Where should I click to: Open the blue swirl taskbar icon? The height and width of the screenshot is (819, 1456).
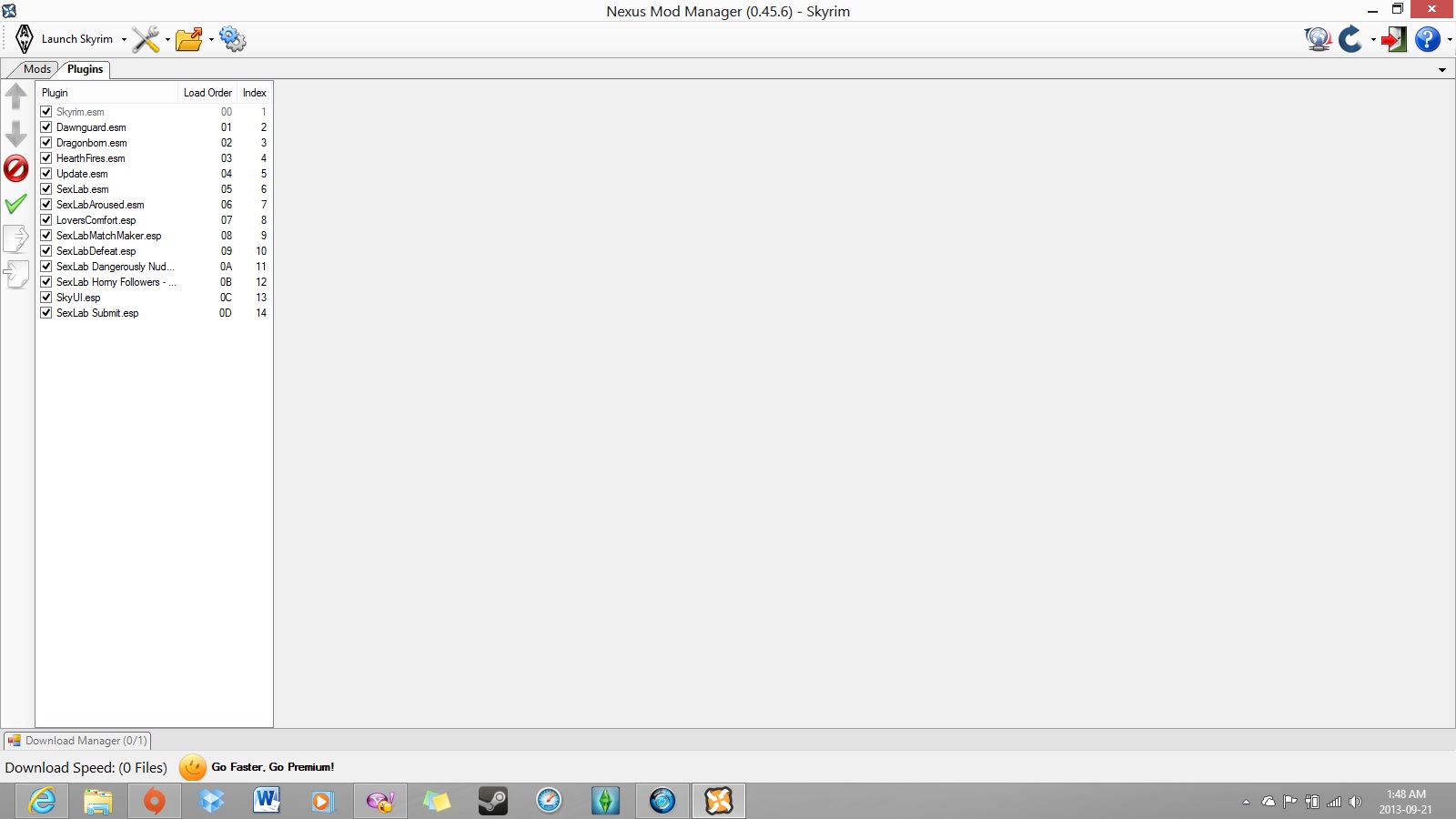point(662,801)
